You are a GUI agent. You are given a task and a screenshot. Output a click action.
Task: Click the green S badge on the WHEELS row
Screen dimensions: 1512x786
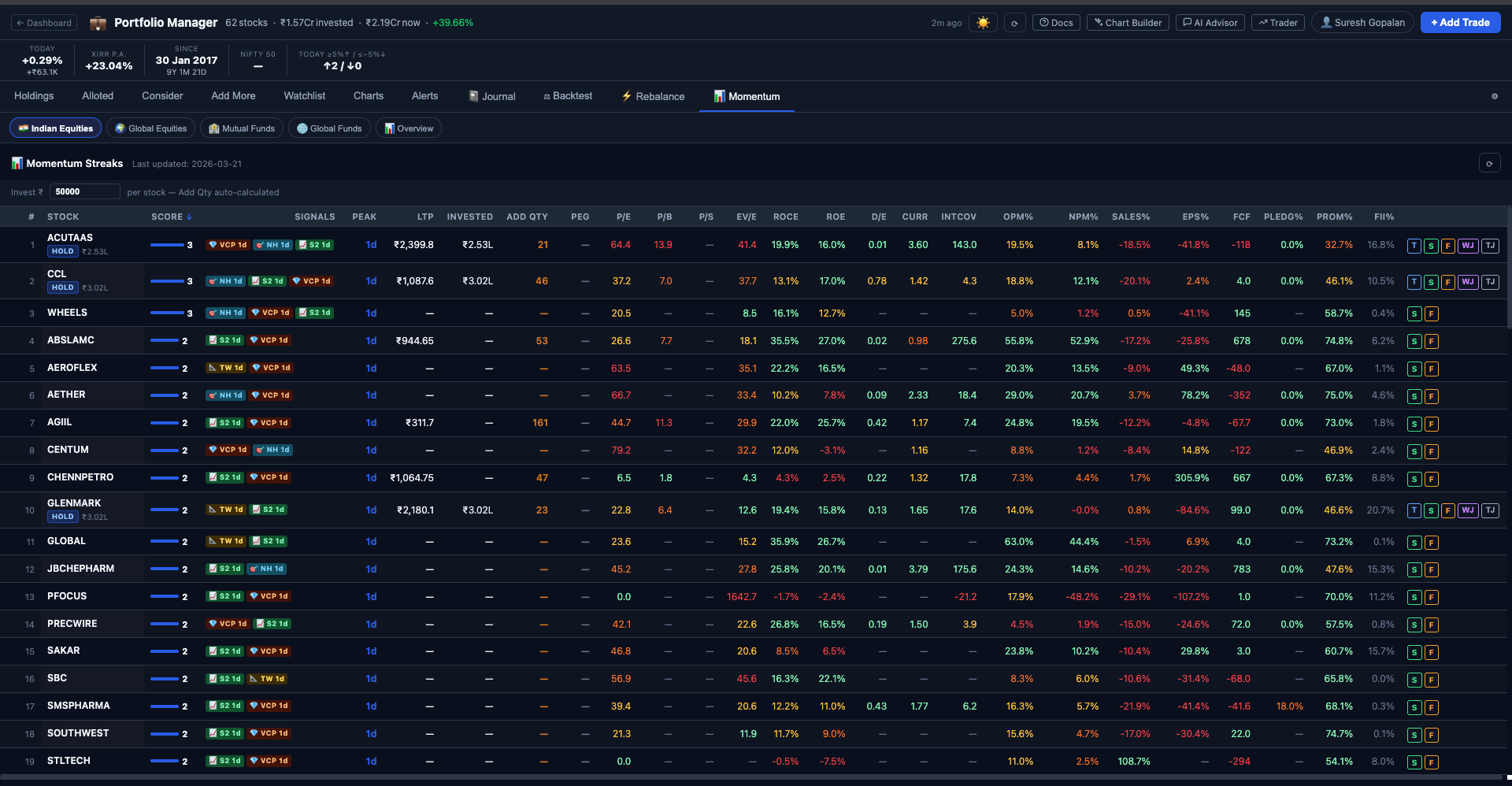(1414, 313)
